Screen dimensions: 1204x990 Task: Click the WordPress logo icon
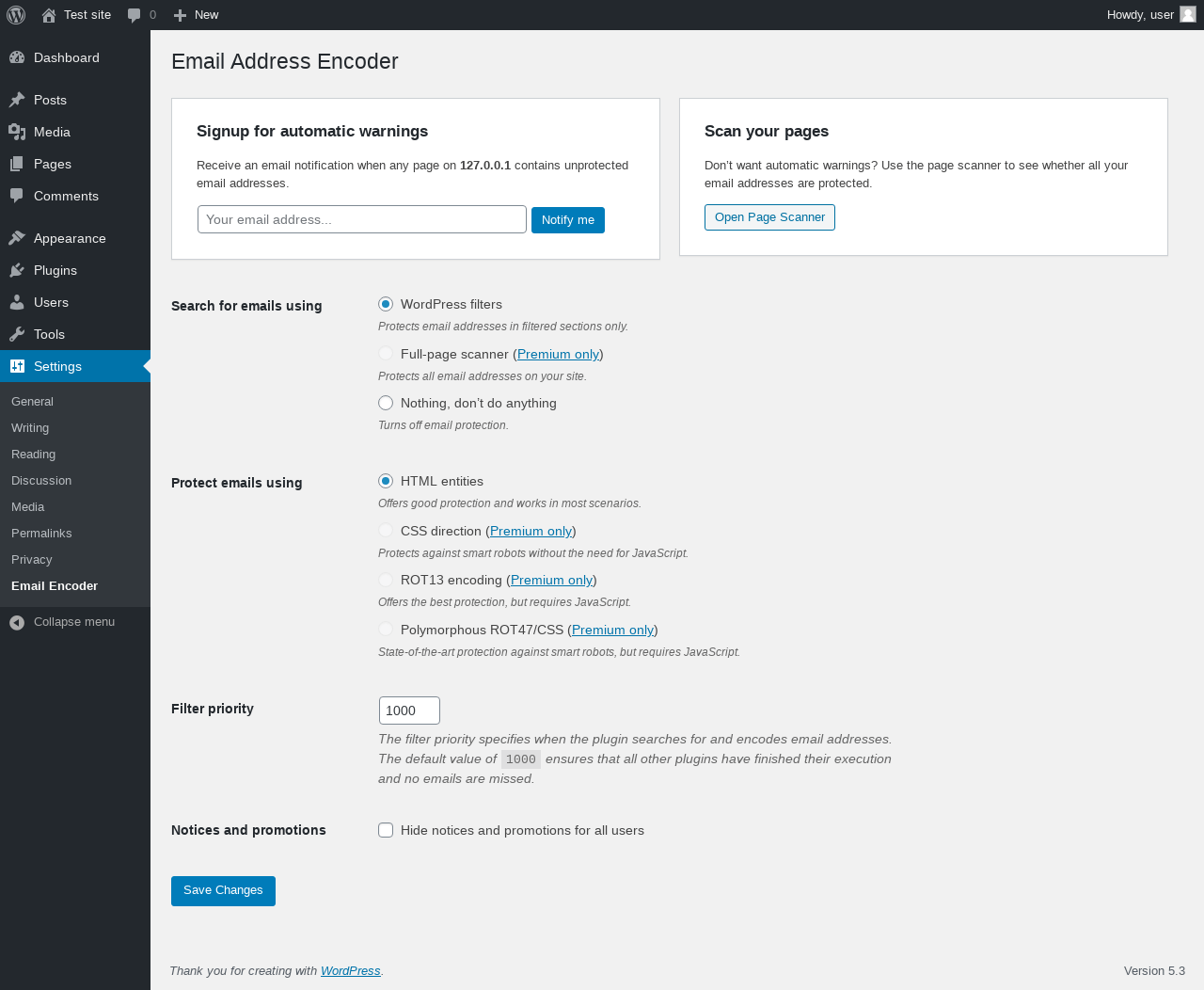tap(16, 15)
